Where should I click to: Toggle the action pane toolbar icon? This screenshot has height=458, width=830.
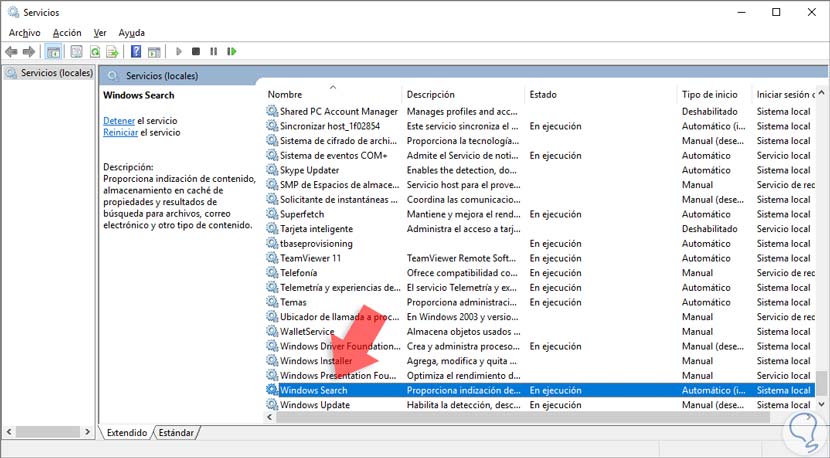coord(154,52)
